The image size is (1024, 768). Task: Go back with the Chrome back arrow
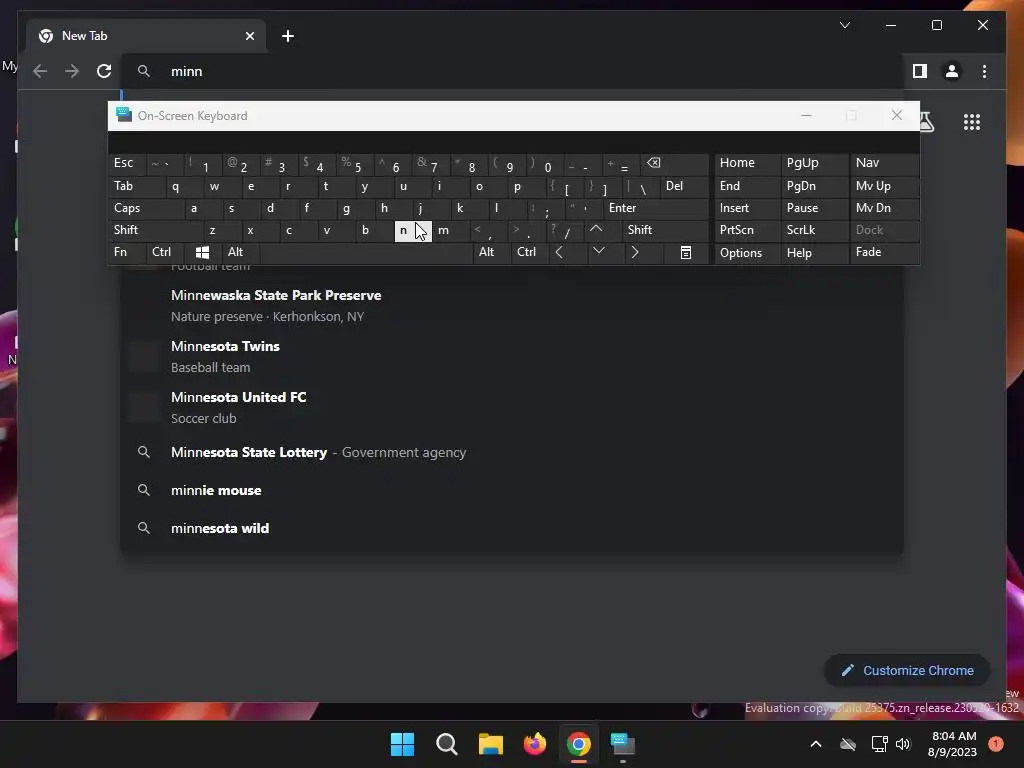(x=40, y=71)
